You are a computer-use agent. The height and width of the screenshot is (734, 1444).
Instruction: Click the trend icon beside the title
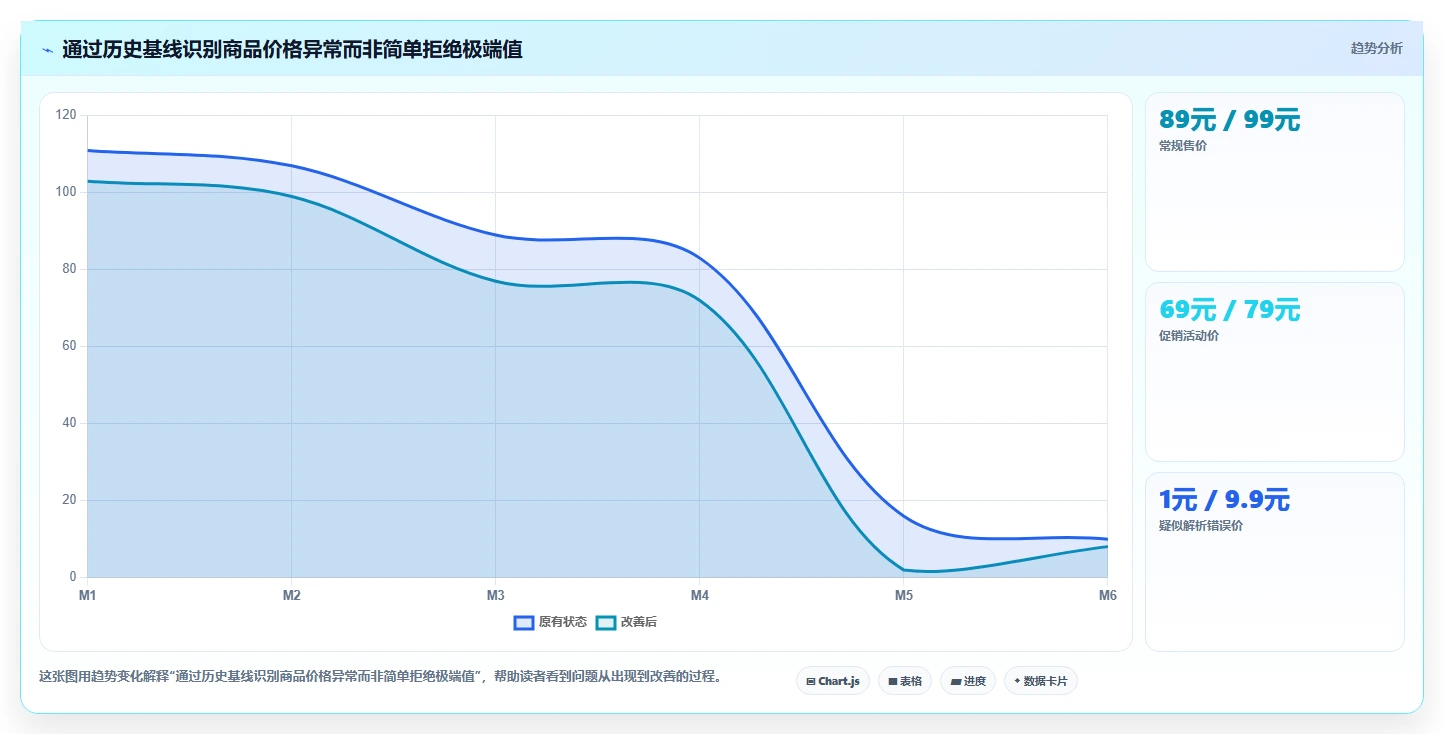(48, 50)
